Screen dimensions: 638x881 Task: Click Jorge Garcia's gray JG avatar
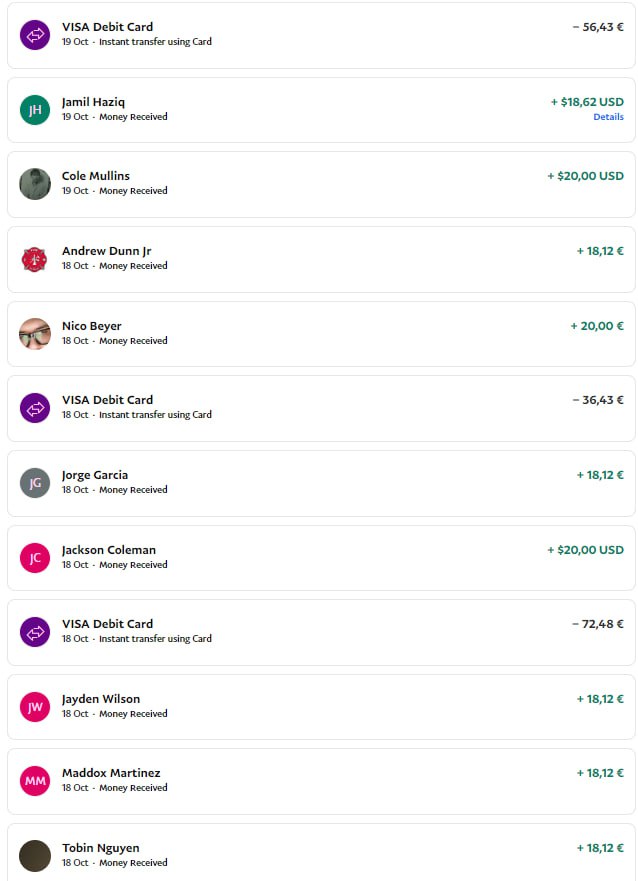[x=35, y=483]
